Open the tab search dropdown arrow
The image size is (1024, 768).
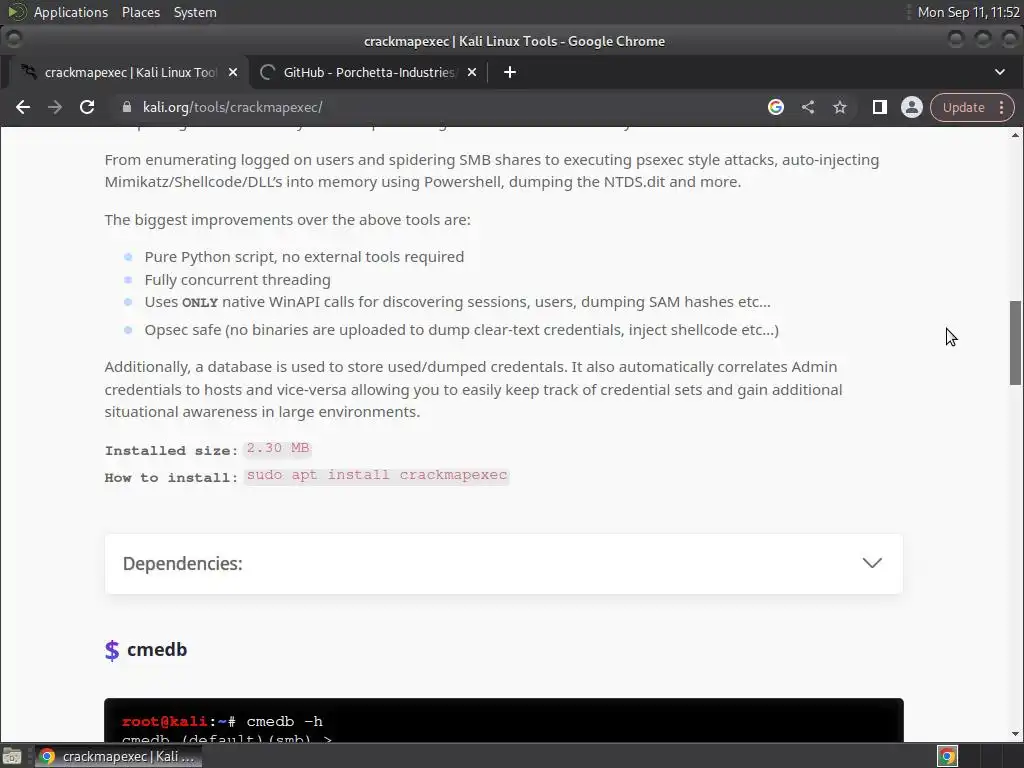(1000, 72)
